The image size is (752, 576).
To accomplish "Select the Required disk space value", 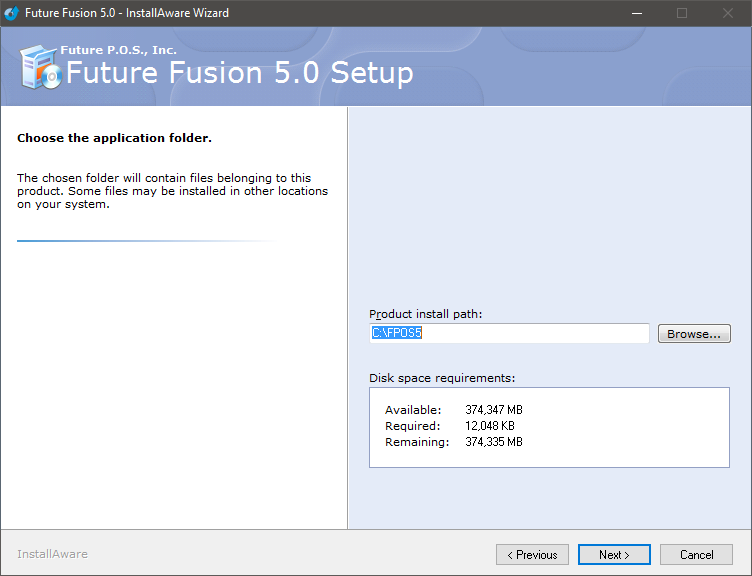I will (489, 426).
